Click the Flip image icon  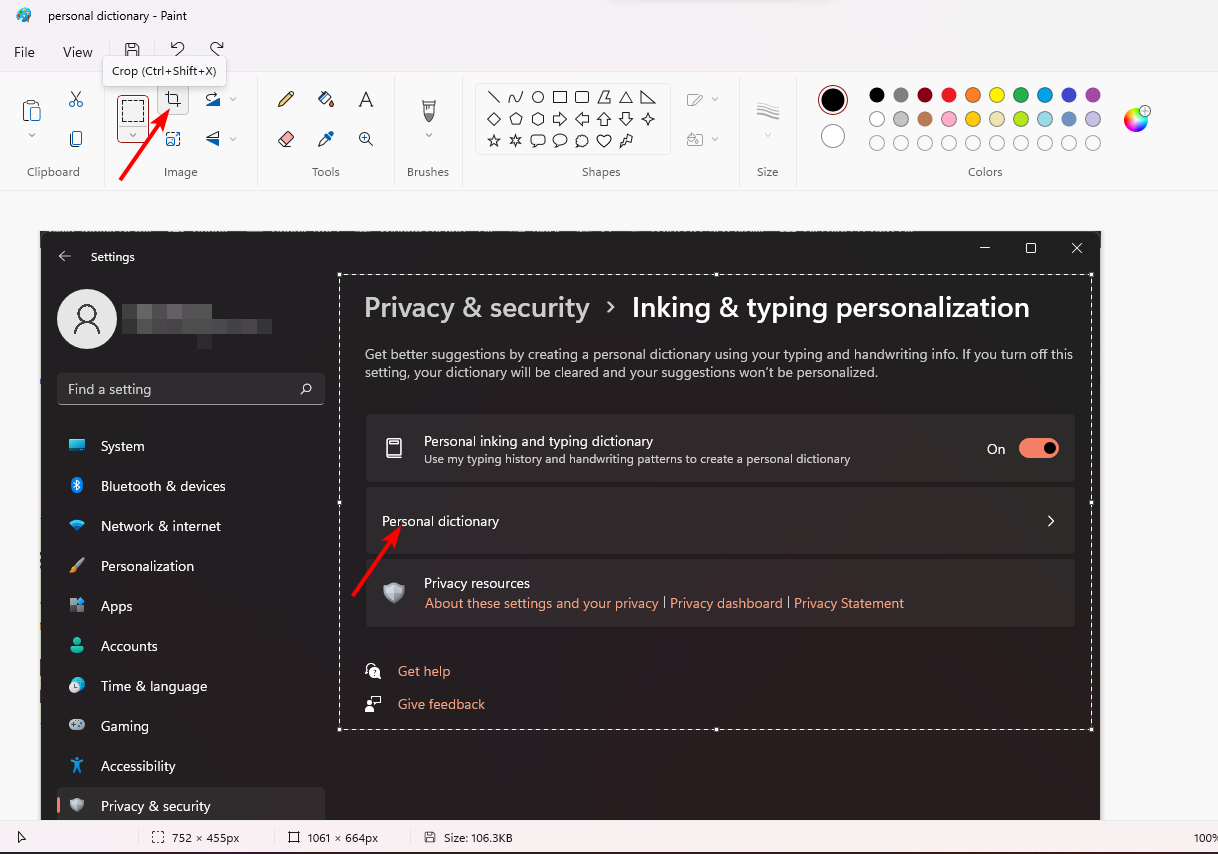[x=213, y=139]
